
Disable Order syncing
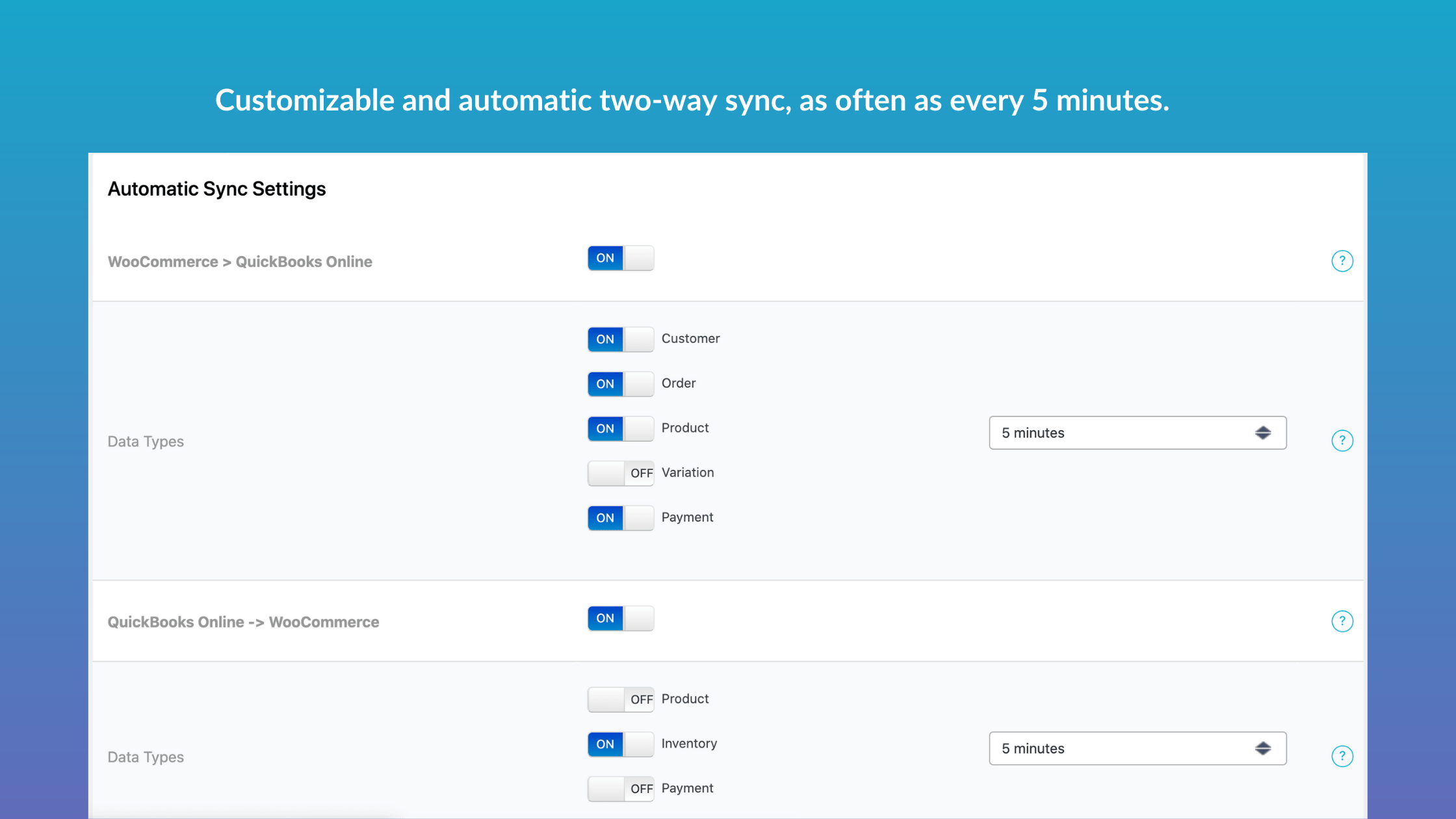pyautogui.click(x=620, y=383)
